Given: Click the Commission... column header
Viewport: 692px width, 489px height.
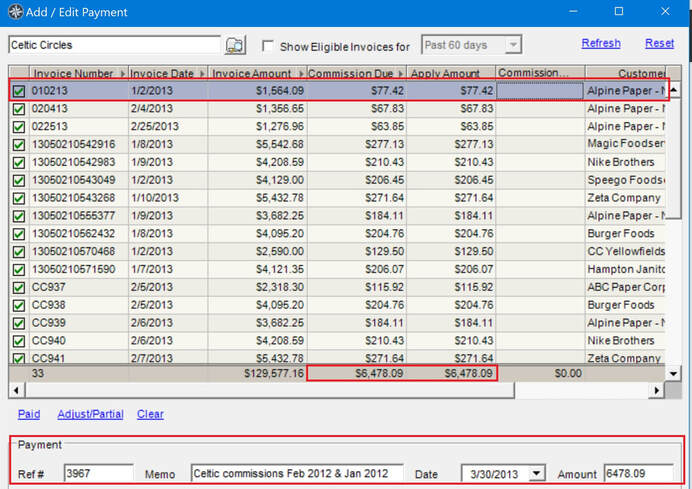Looking at the screenshot, I should tap(541, 73).
